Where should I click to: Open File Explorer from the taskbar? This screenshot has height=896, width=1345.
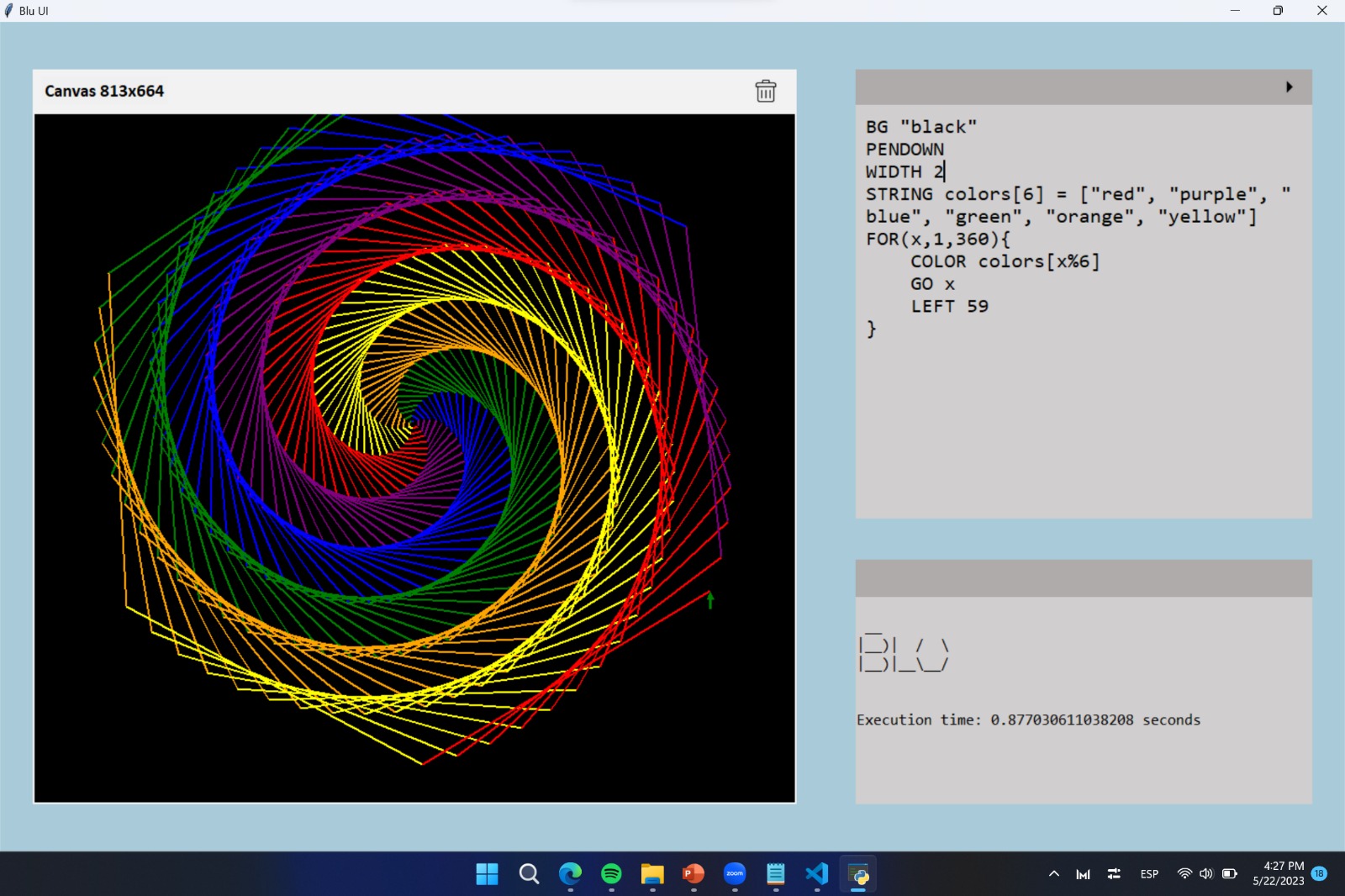point(652,874)
